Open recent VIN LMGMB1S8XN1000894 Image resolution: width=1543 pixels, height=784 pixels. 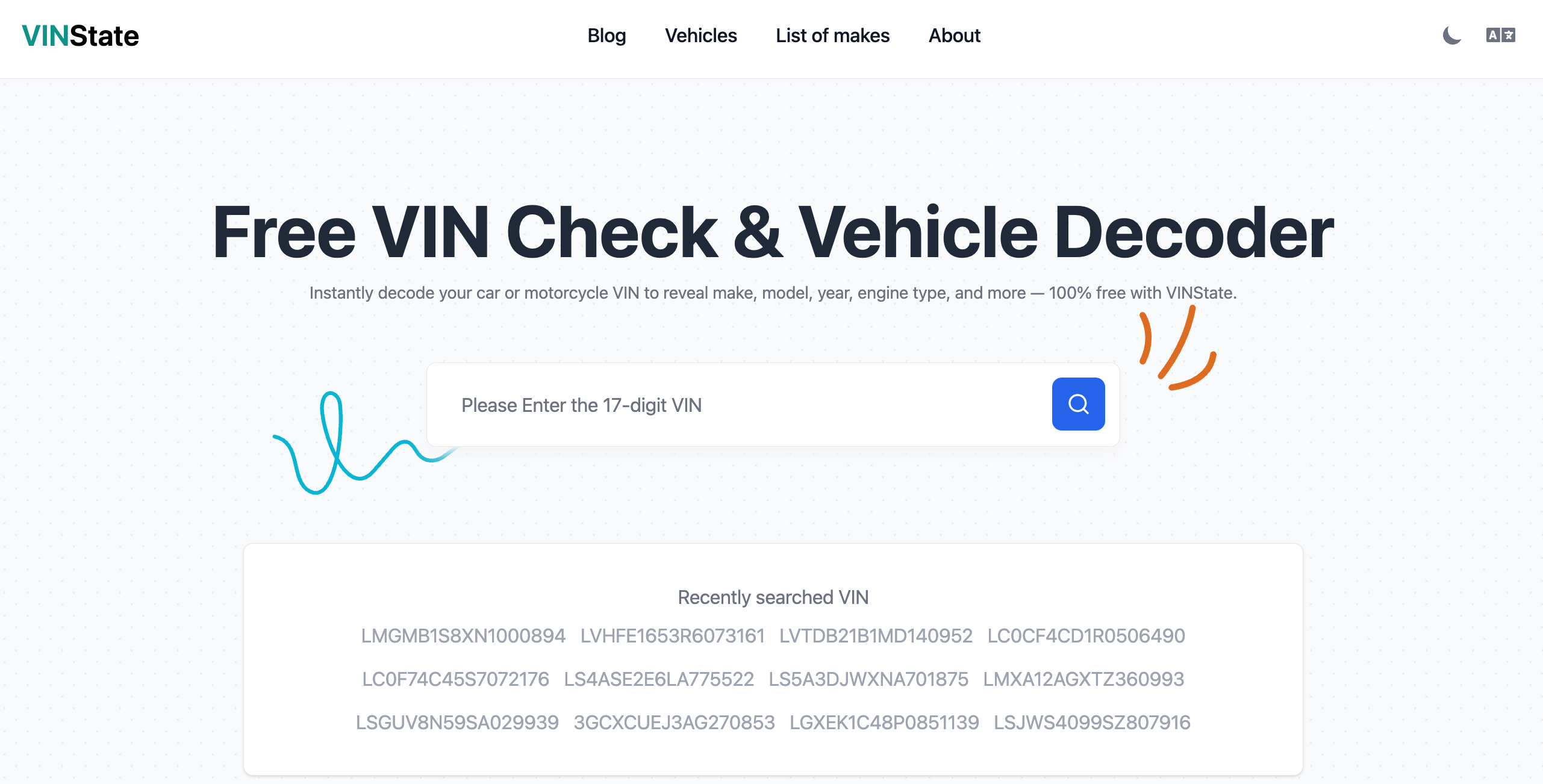tap(463, 636)
